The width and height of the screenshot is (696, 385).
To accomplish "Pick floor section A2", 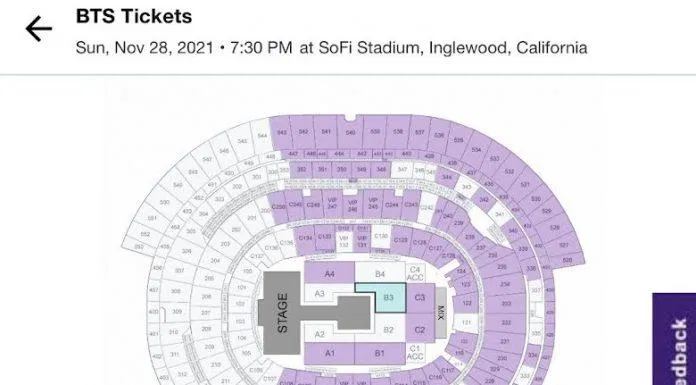I will pos(320,333).
